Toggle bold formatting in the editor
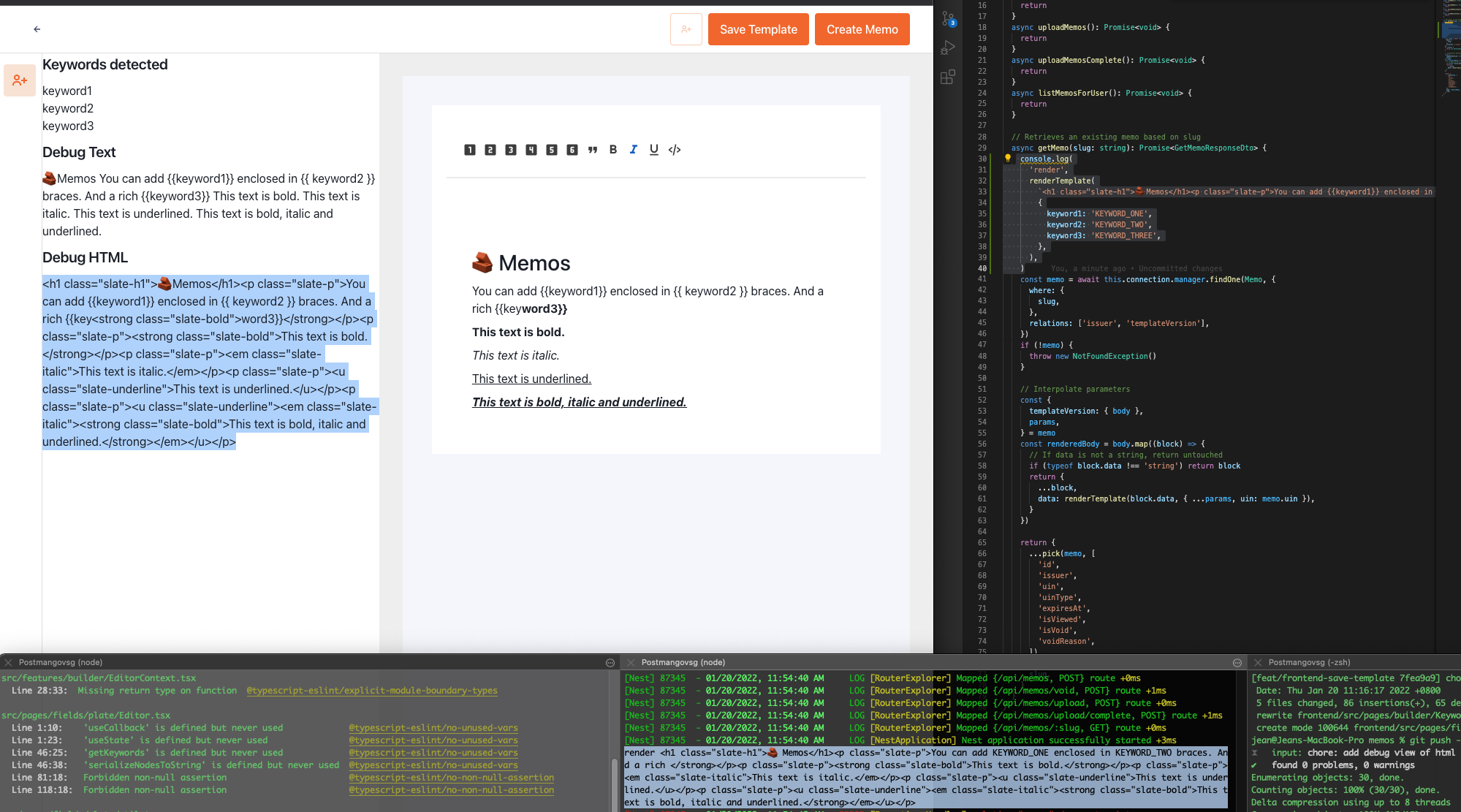The image size is (1461, 812). point(613,149)
